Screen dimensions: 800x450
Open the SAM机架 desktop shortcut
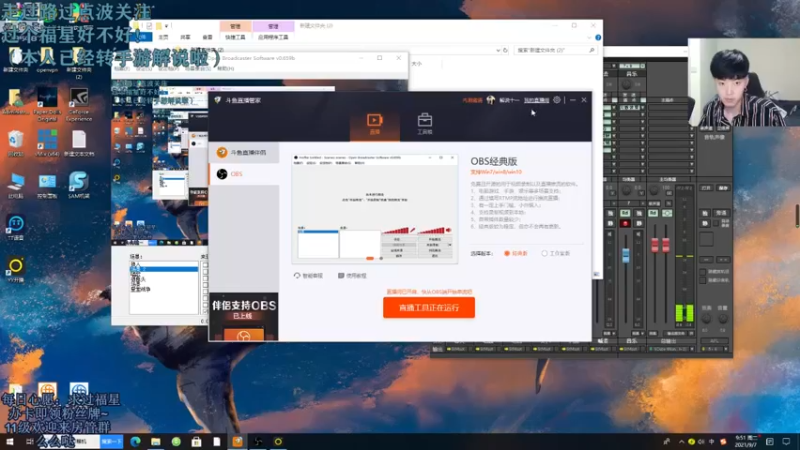coord(79,185)
